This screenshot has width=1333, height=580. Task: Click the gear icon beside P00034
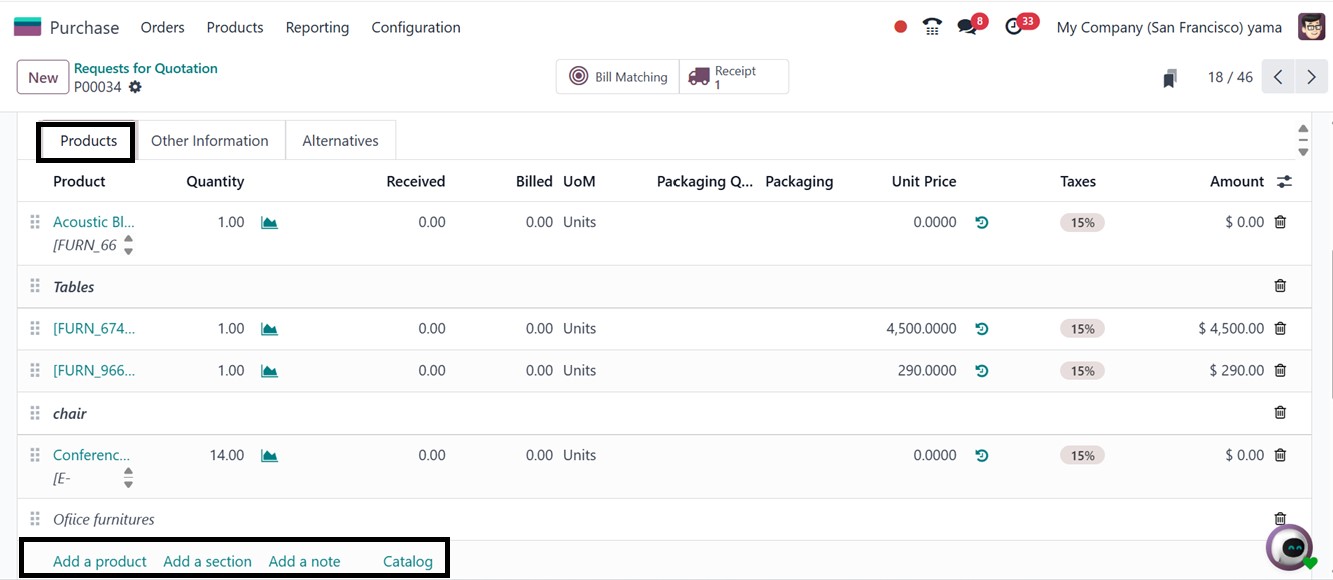135,87
